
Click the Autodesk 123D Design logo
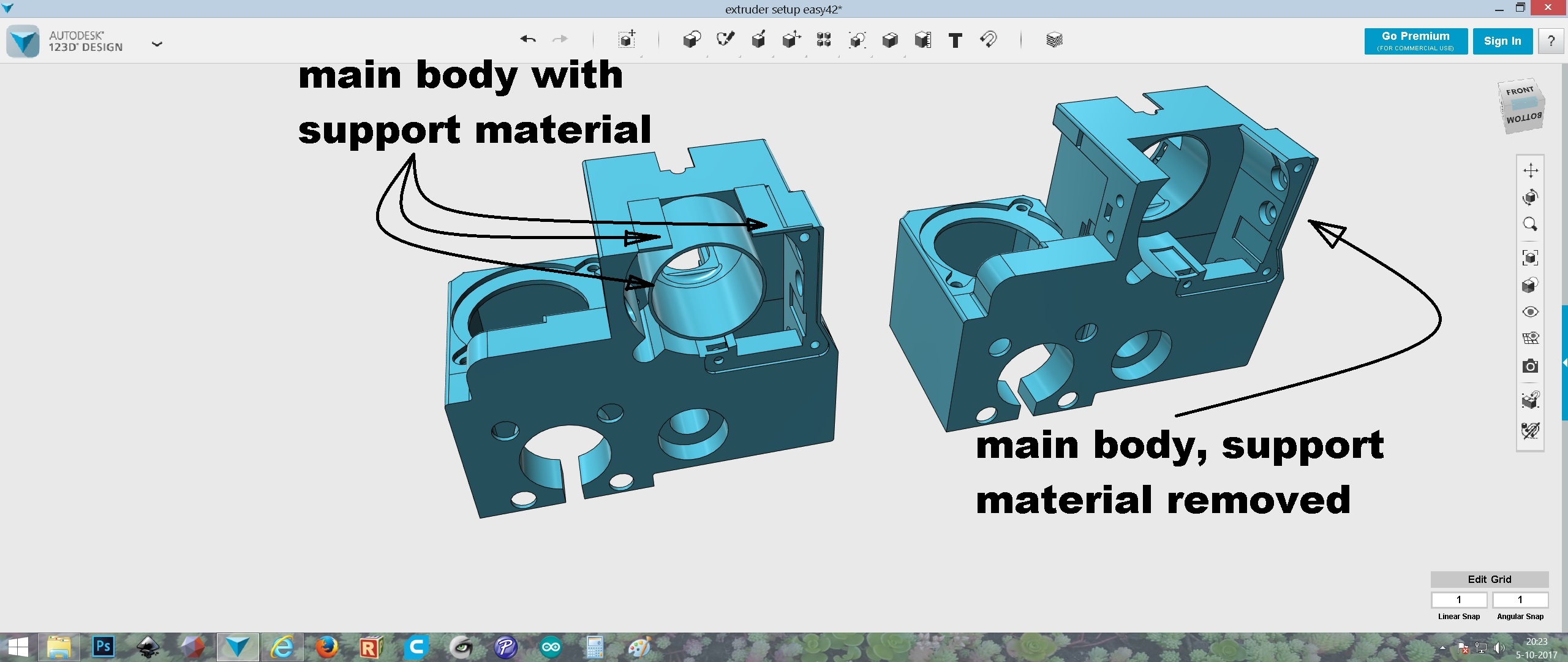(x=23, y=42)
